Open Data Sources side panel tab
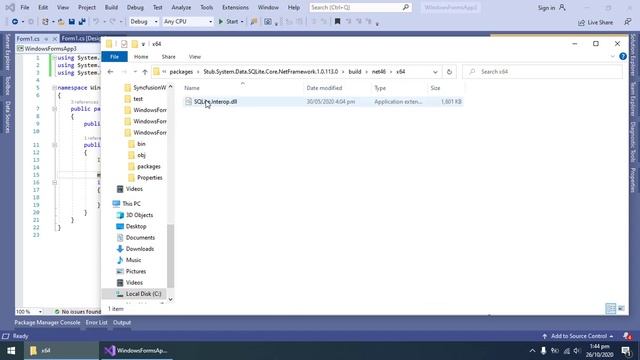 pos(7,116)
